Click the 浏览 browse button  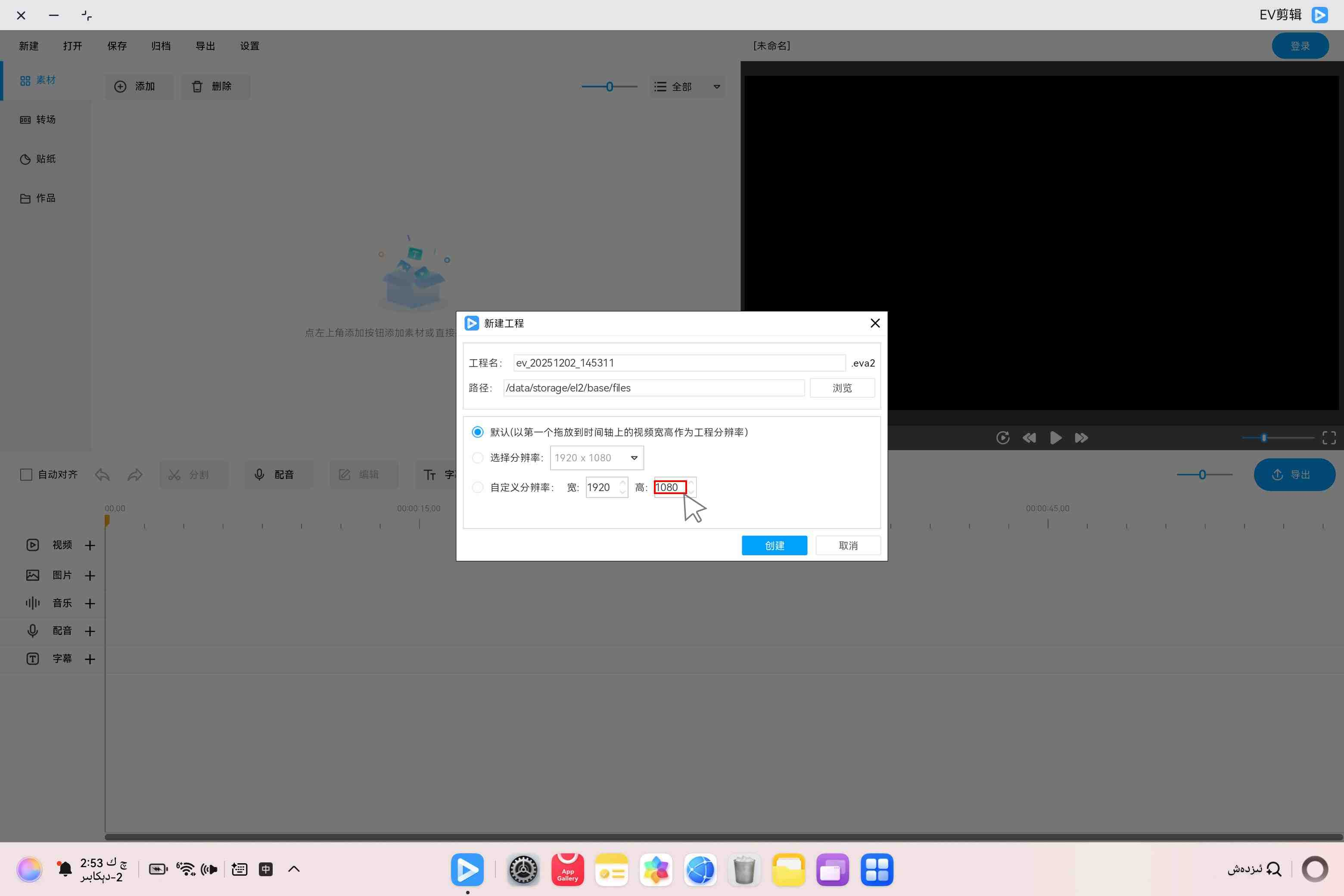point(842,387)
